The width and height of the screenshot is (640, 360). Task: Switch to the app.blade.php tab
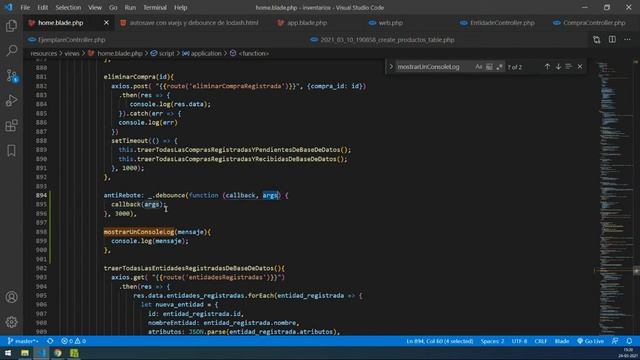click(302, 23)
